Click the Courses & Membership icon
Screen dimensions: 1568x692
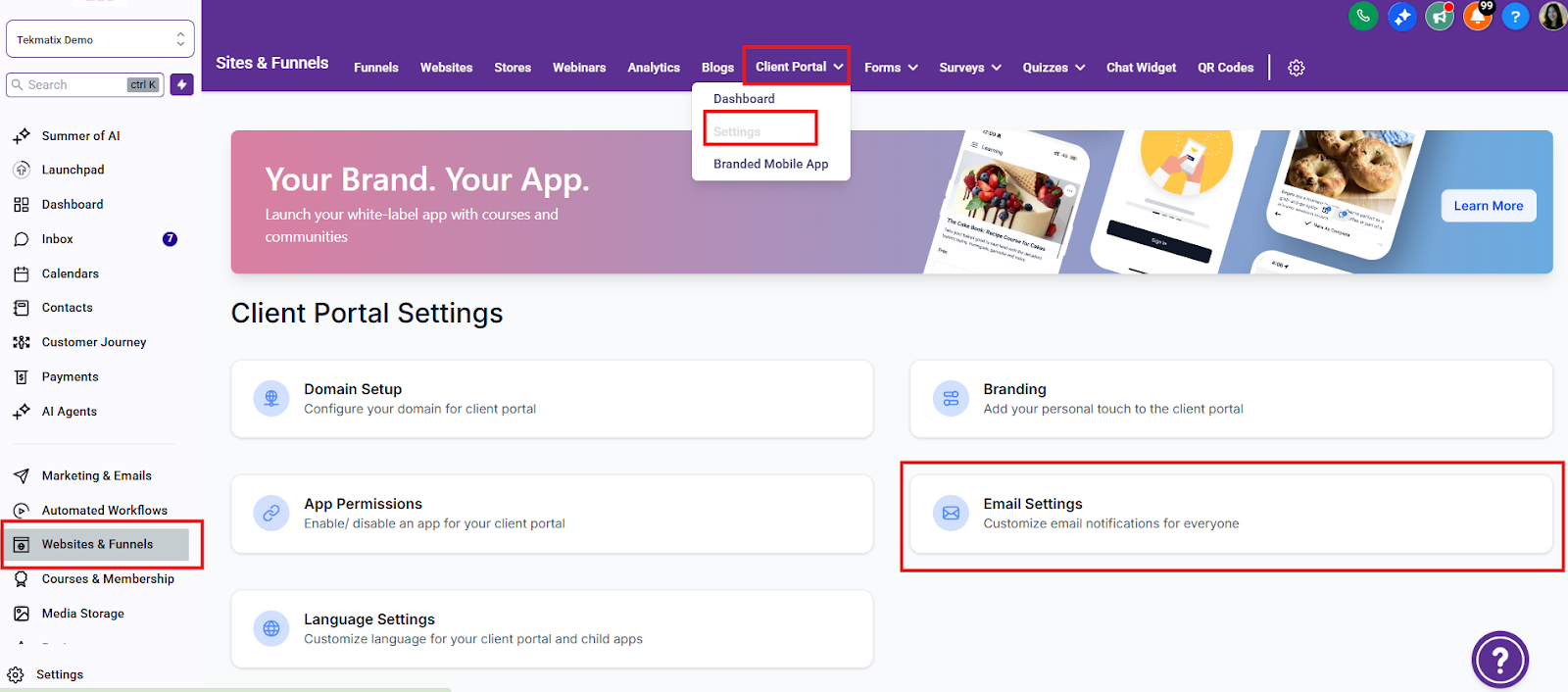[x=22, y=579]
